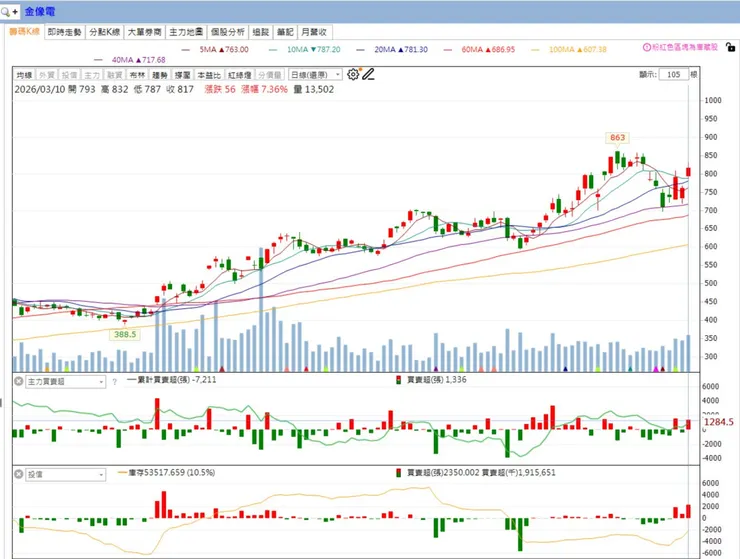Screen dimensions: 740x559
Task: Toggle the chart lock icon
Action: tap(730, 47)
